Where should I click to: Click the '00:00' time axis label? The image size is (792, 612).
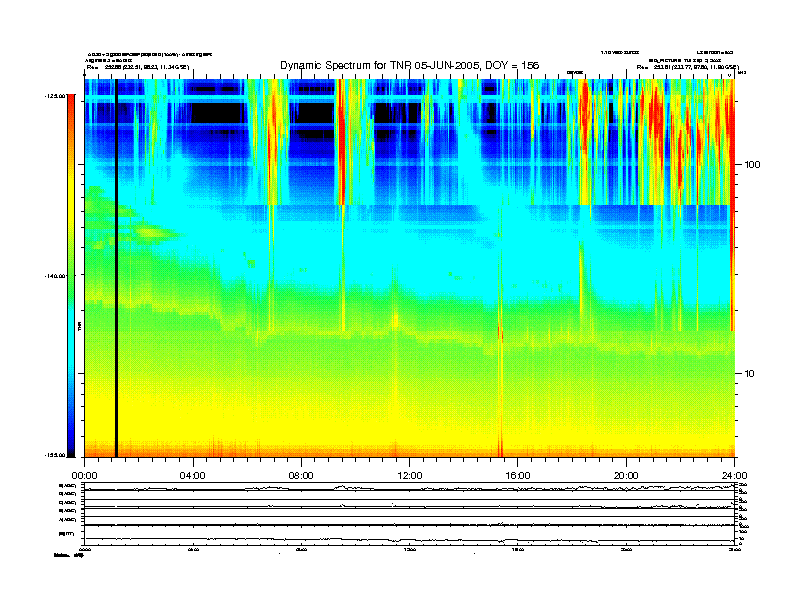tap(84, 476)
